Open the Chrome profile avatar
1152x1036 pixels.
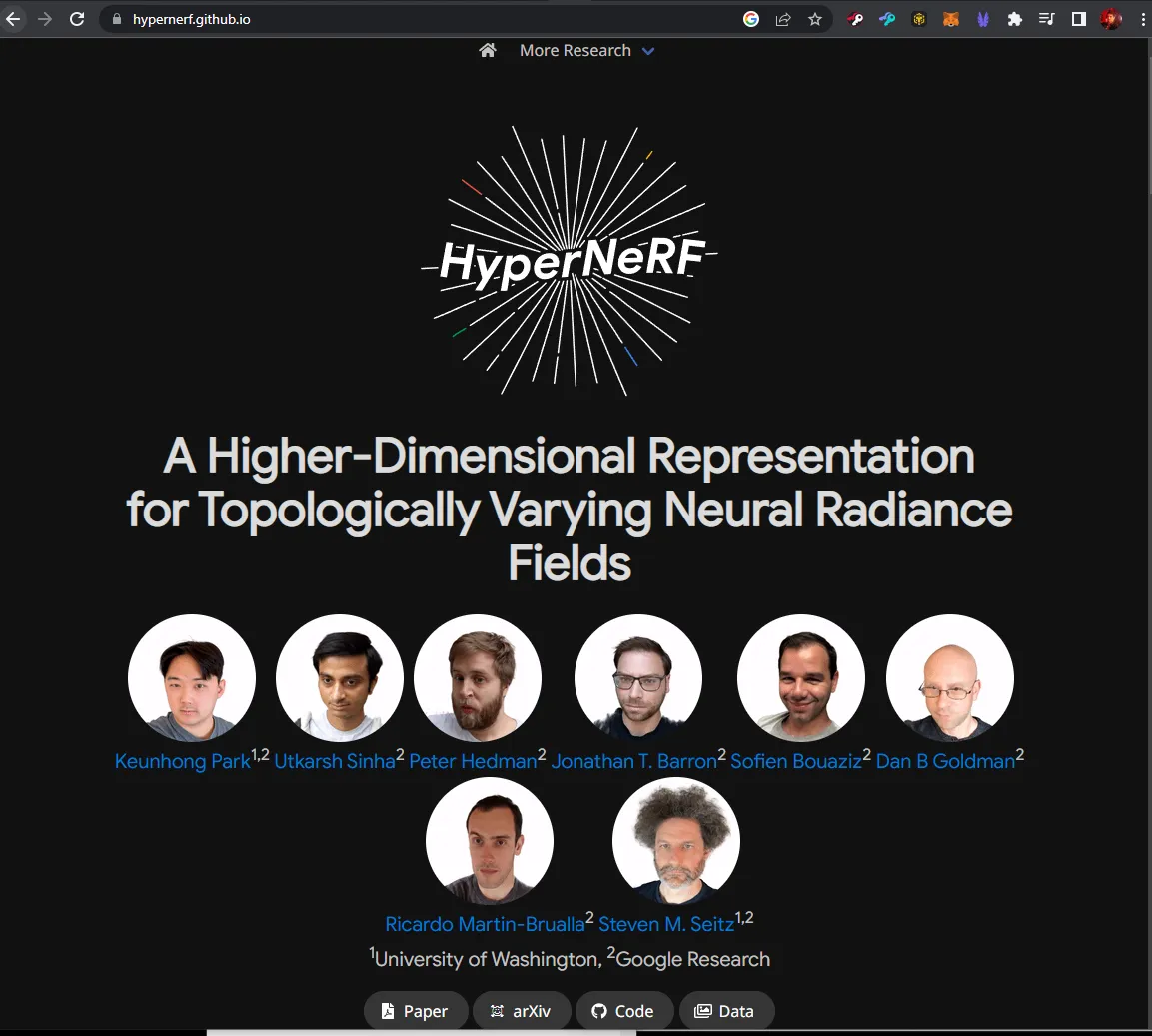point(1111,19)
